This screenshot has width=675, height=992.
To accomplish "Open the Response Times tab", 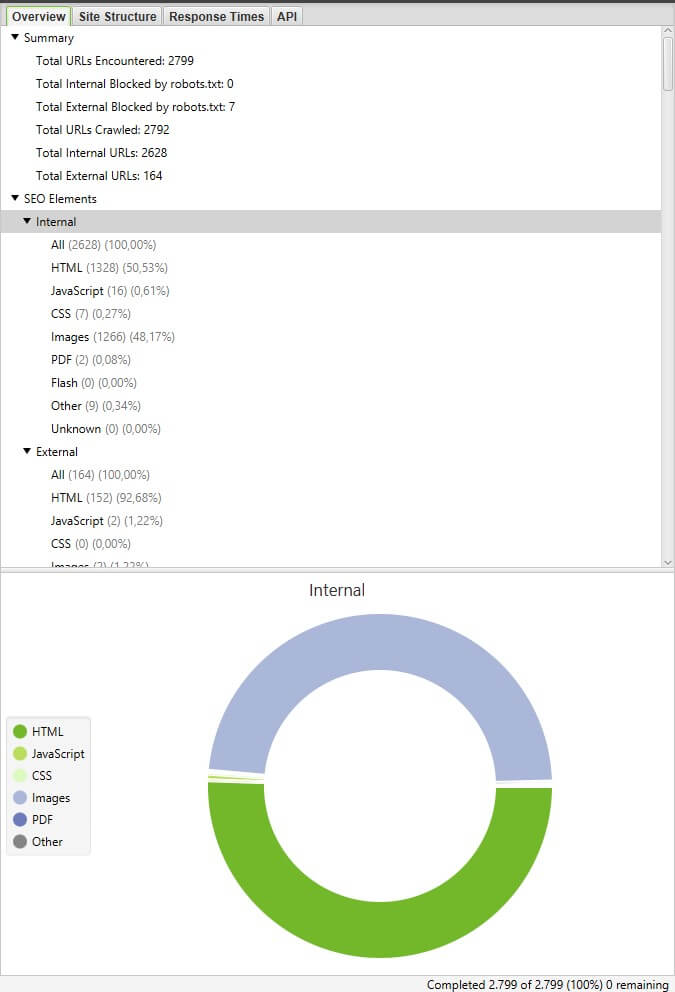I will coord(216,16).
